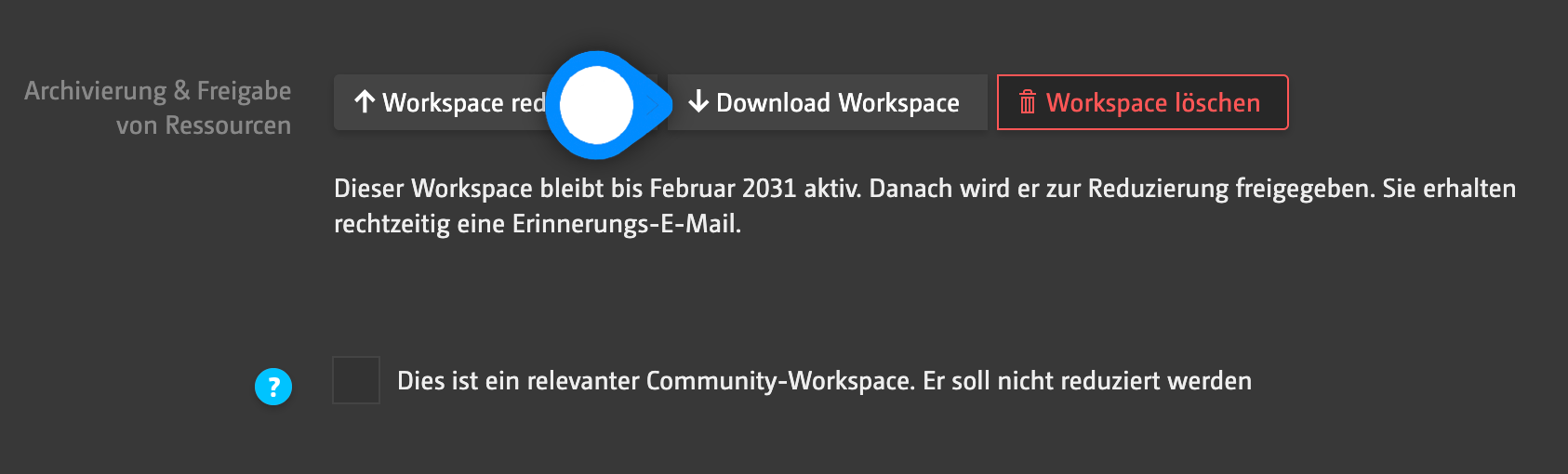Viewport: 1568px width, 474px height.
Task: Click the download arrow icon
Action: point(698,102)
